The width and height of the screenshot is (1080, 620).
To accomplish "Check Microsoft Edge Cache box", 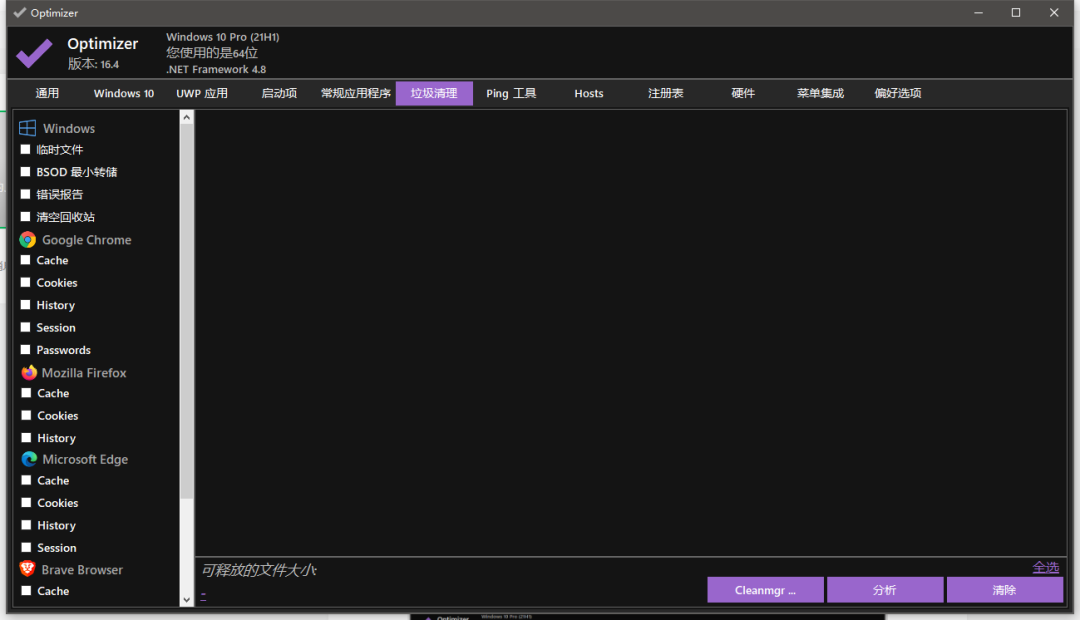I will pyautogui.click(x=26, y=480).
